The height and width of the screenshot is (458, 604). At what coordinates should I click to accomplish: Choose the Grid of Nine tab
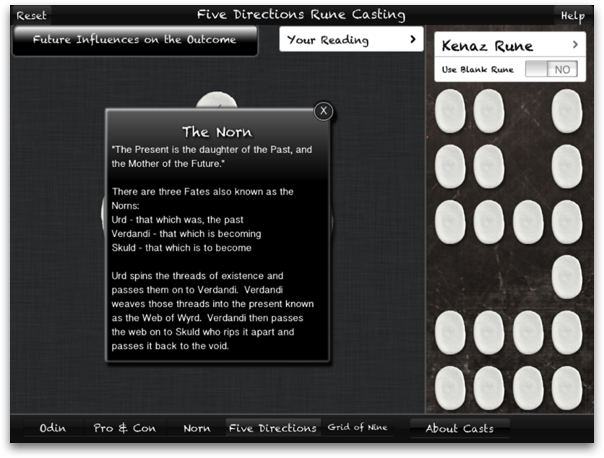pyautogui.click(x=355, y=428)
